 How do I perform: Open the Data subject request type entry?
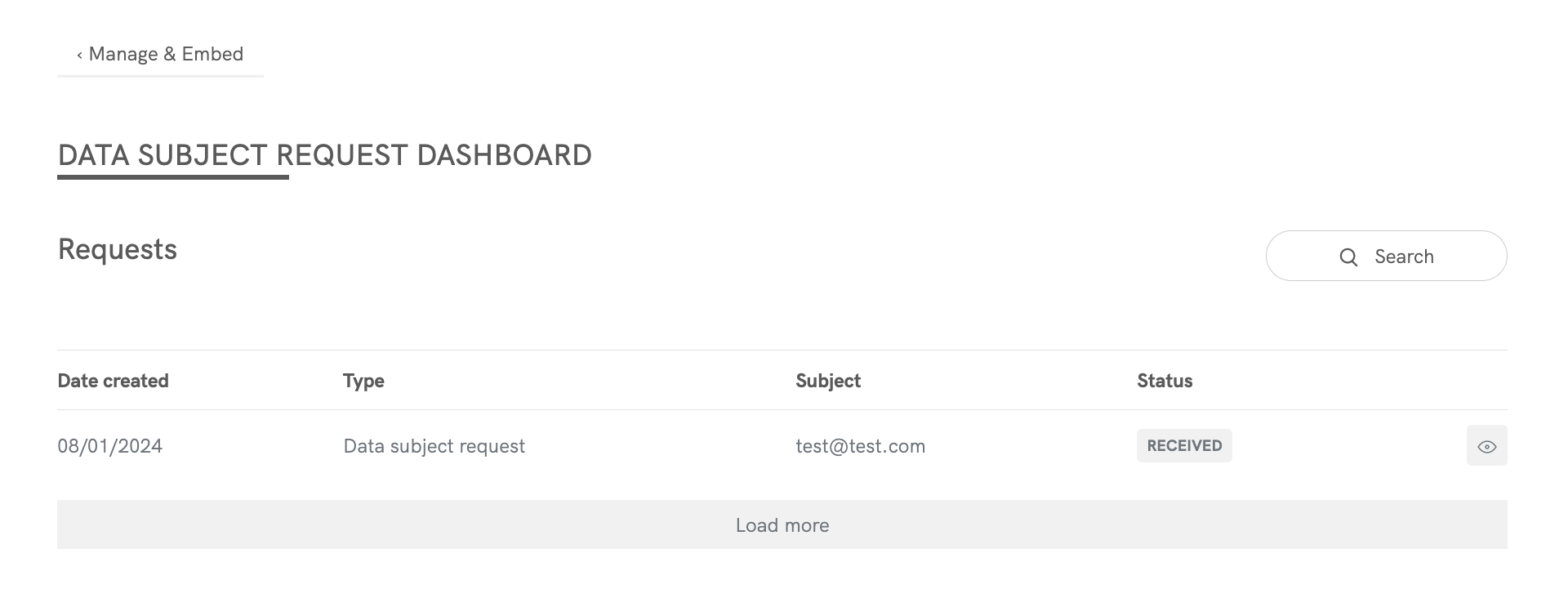[434, 446]
